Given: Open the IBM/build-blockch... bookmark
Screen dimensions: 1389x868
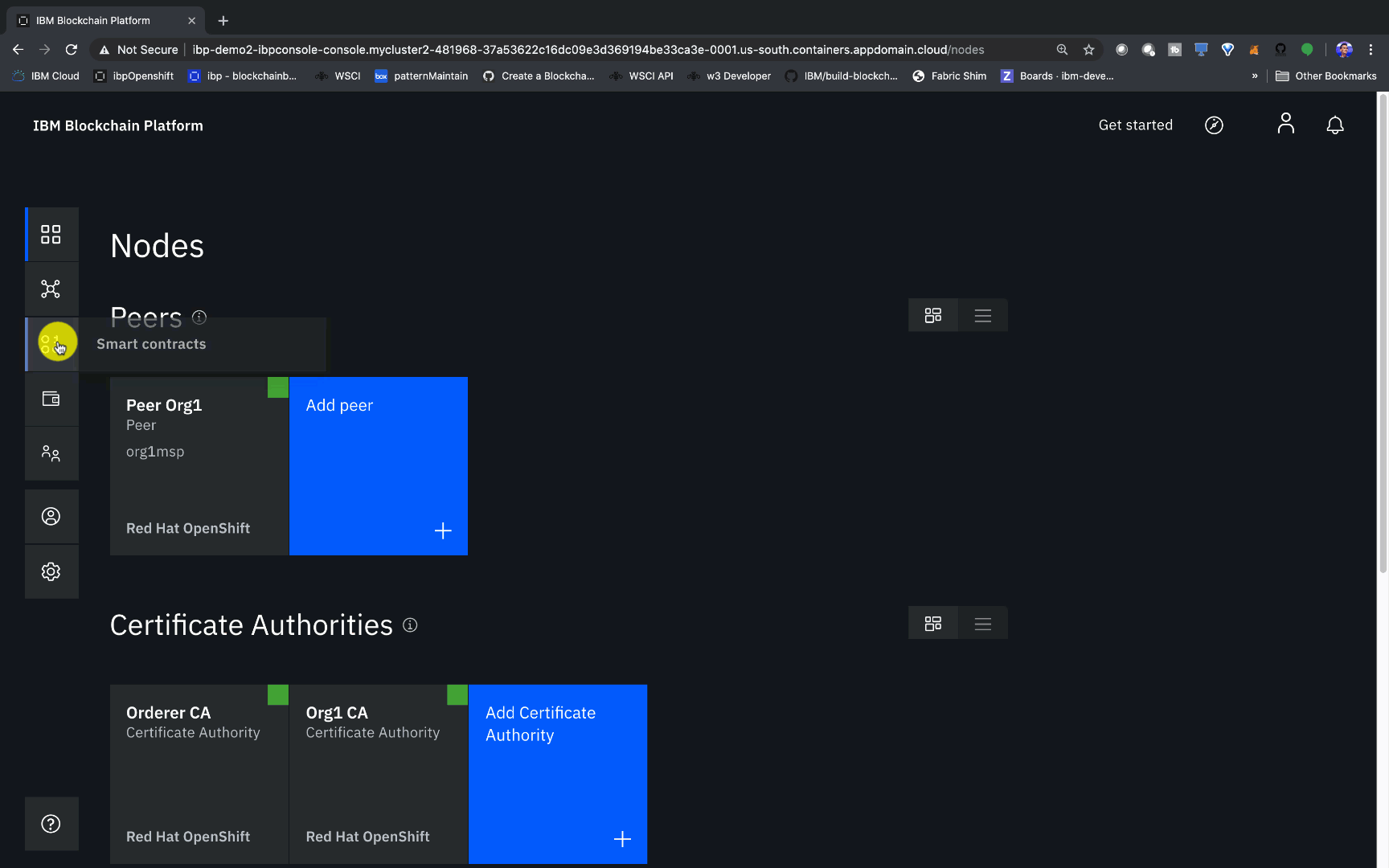Looking at the screenshot, I should point(842,76).
